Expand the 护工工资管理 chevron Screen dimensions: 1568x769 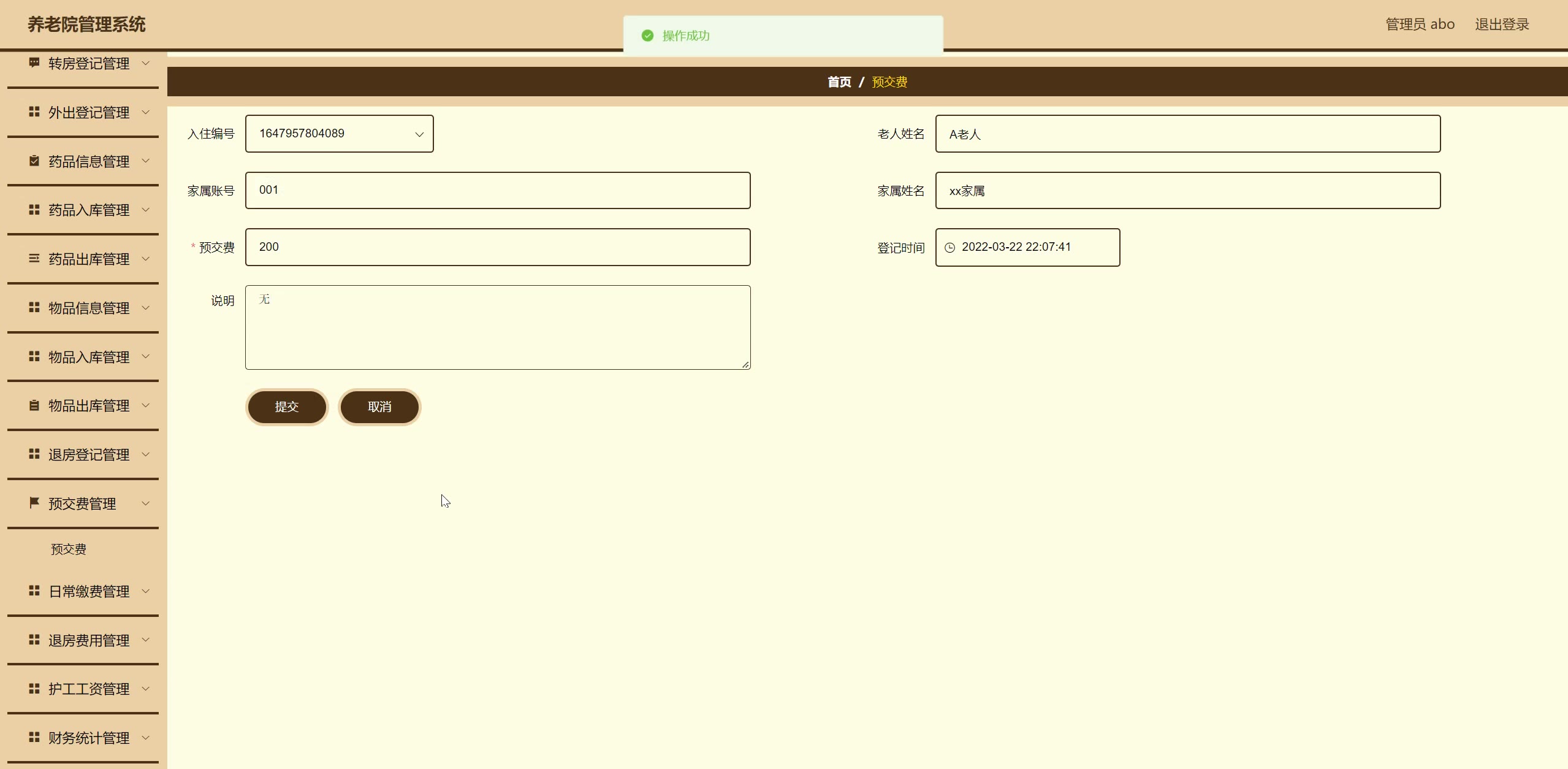[146, 689]
